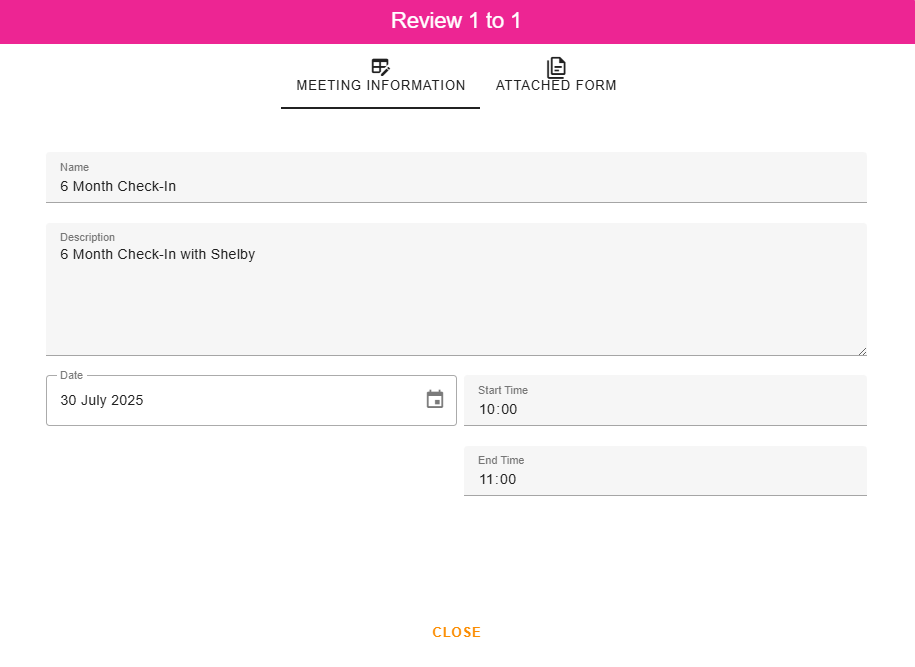Click the Name field with '6 Month Check-In'
The image size is (915, 667).
[456, 186]
